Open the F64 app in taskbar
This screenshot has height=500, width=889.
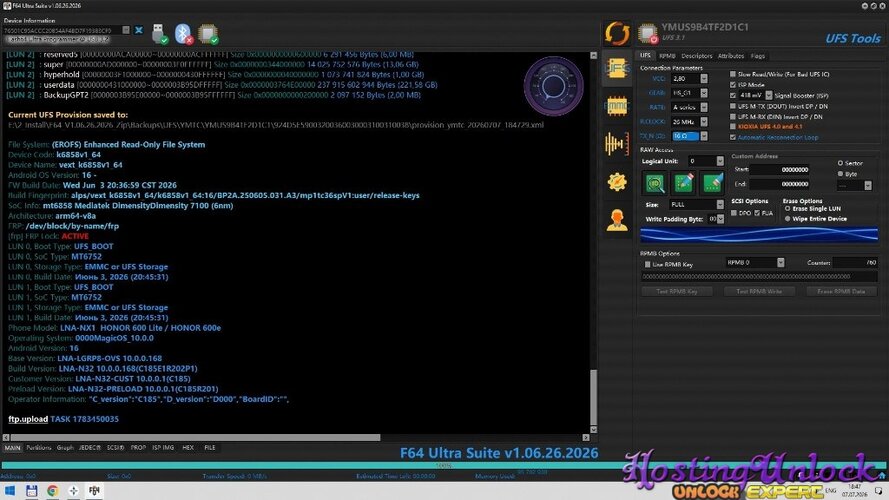[x=94, y=491]
